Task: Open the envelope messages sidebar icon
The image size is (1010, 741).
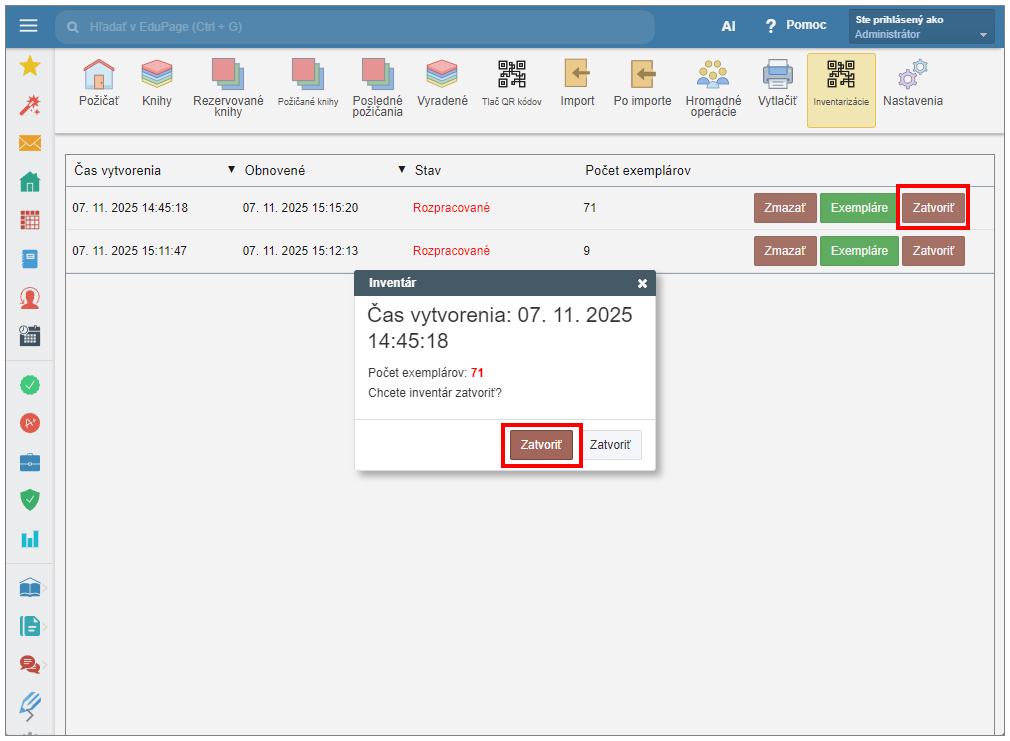Action: [x=30, y=143]
